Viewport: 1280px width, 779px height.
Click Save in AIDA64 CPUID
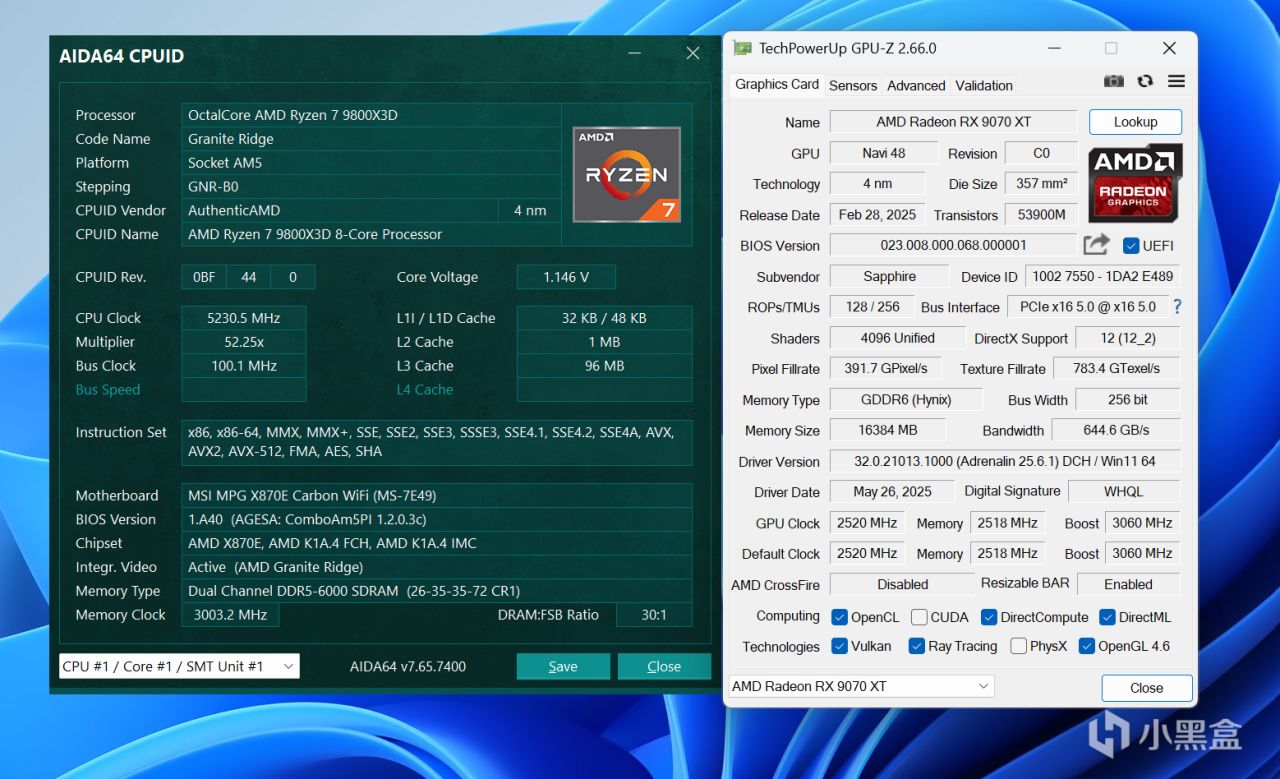[x=563, y=666]
